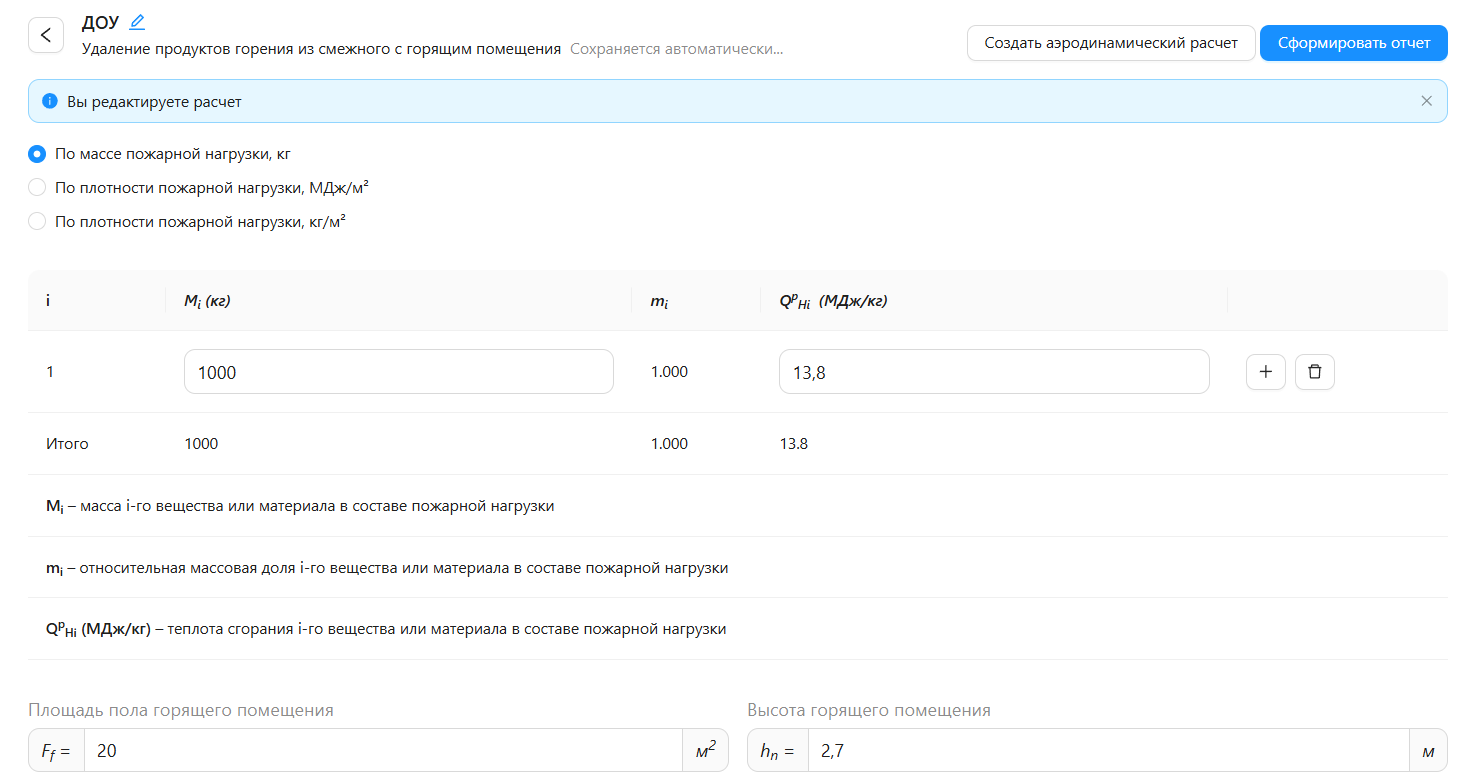Choose 'По плотности пожарной нагрузки, кг/м²' option
Viewport: 1480px width, 783px height.
(x=37, y=221)
